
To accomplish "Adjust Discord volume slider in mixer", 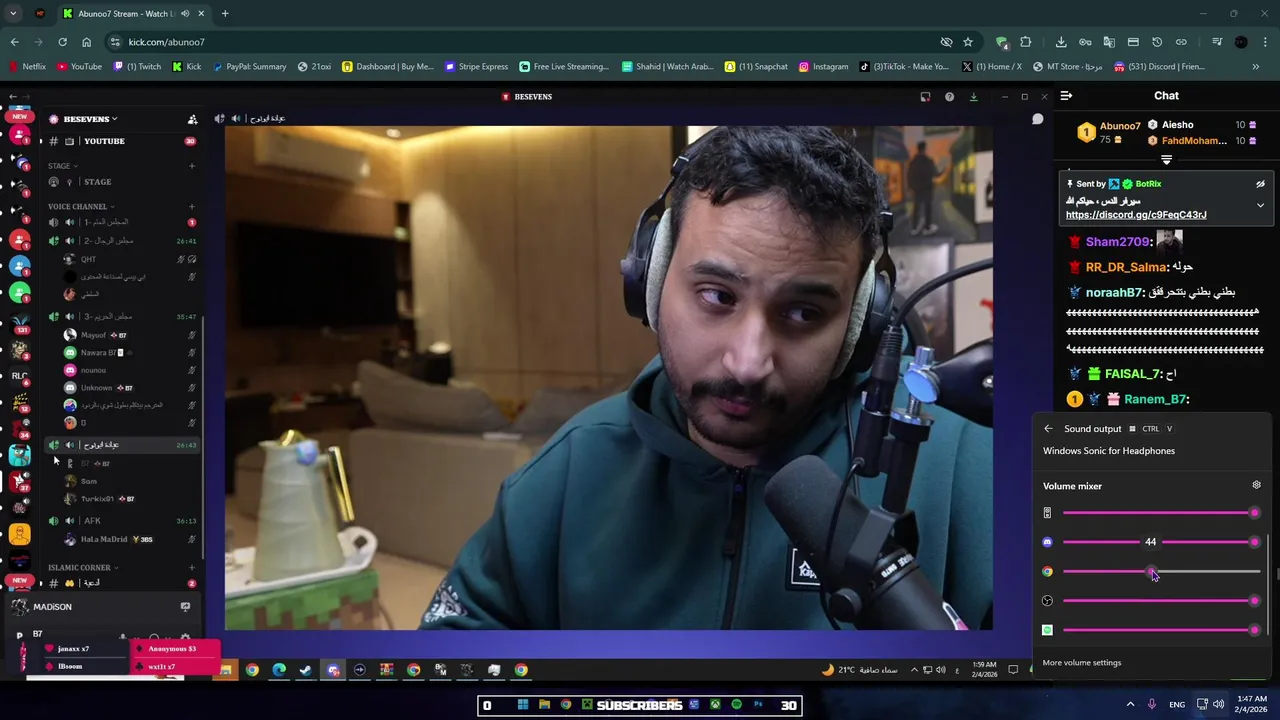I will (1160, 542).
